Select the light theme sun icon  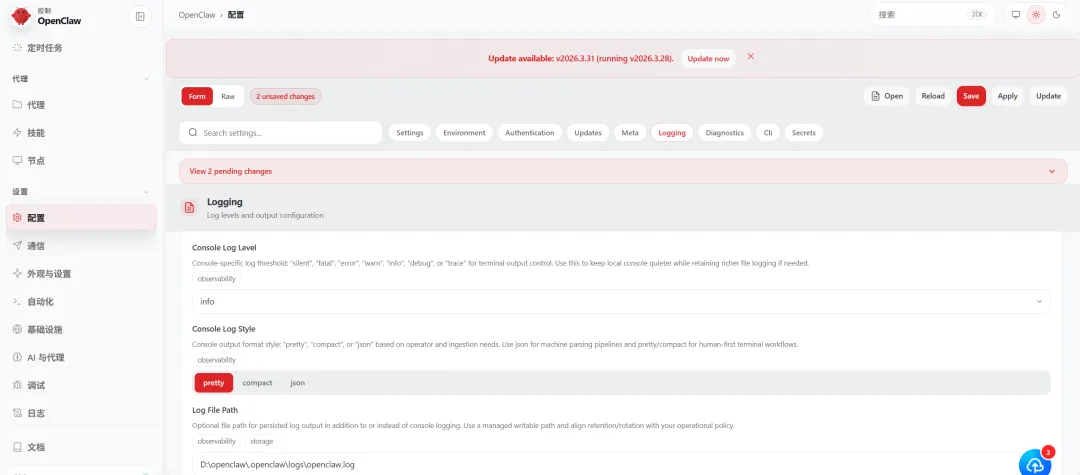tap(1036, 14)
